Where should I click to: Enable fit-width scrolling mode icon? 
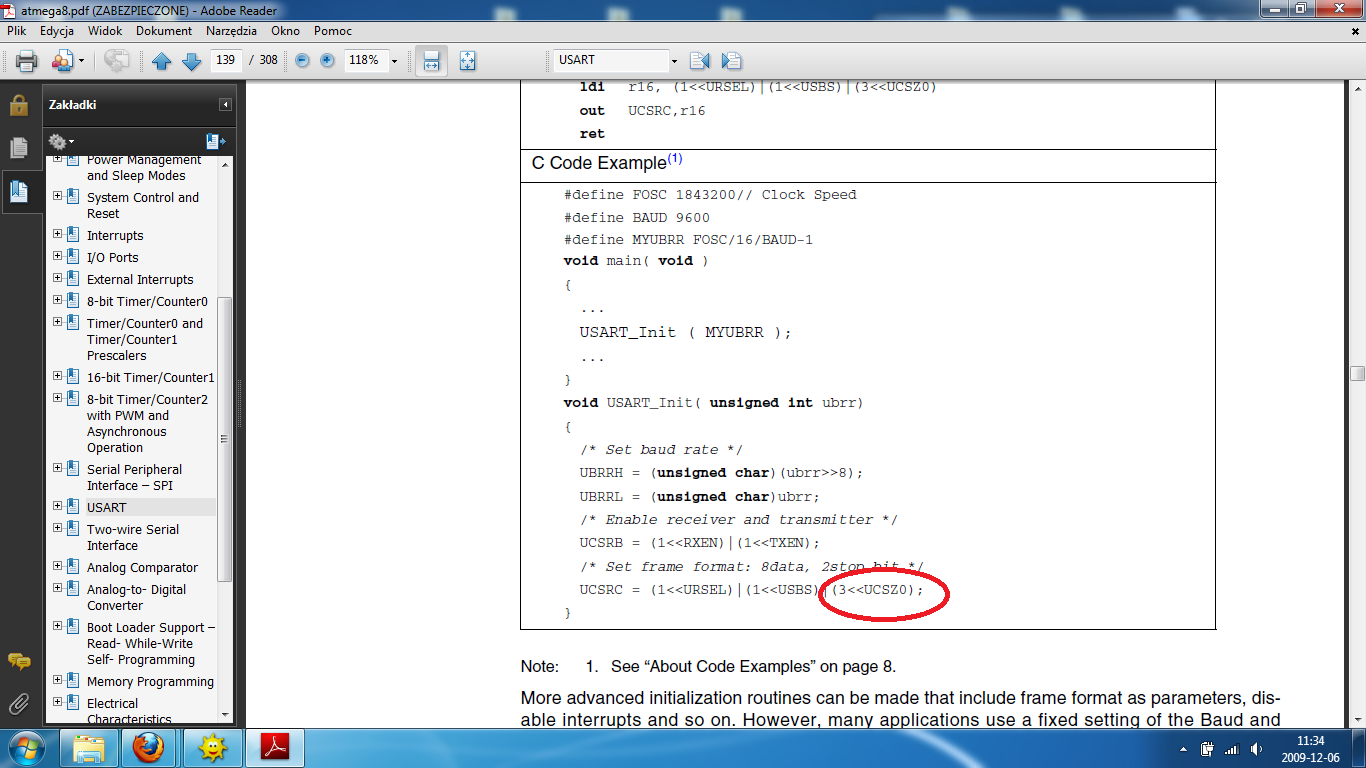pyautogui.click(x=431, y=60)
